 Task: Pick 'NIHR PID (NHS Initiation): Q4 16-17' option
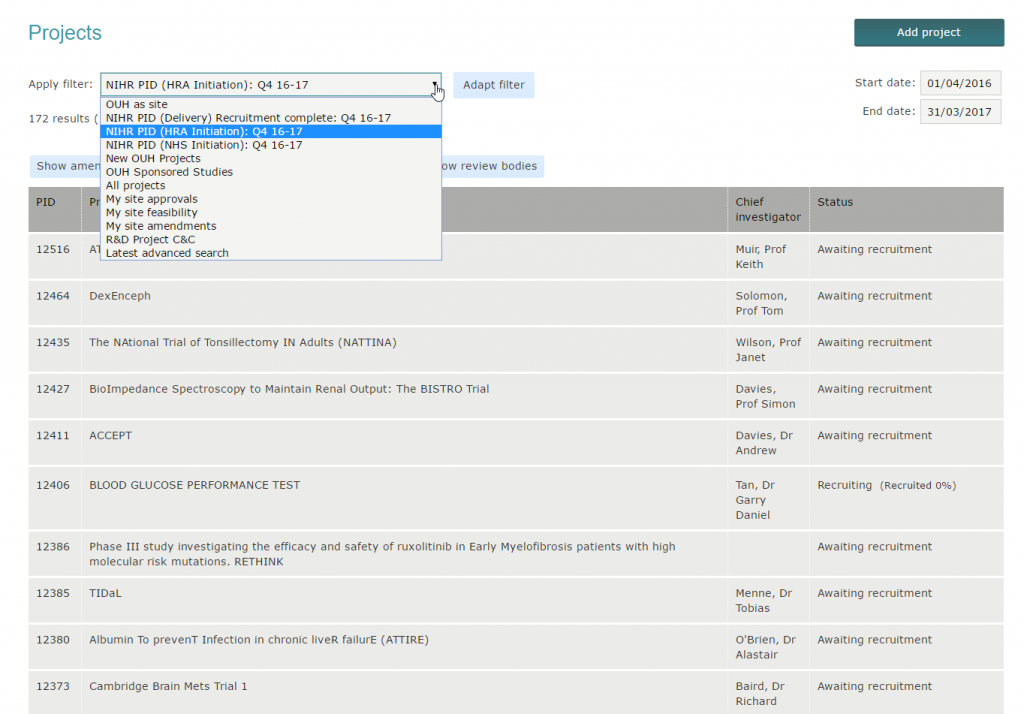pos(270,145)
